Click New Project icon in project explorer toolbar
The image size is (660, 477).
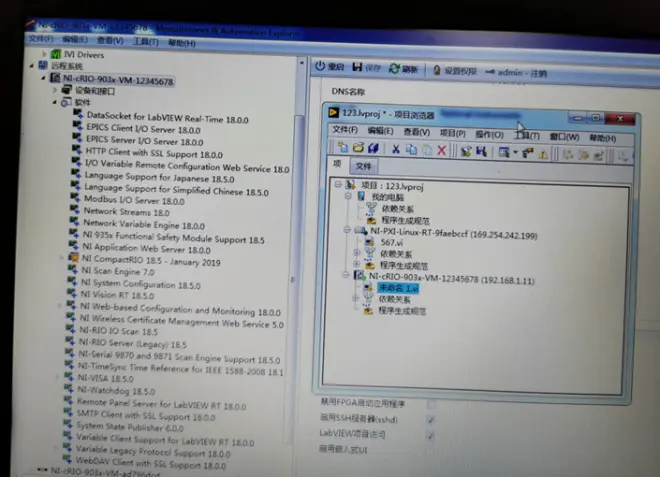pos(343,147)
